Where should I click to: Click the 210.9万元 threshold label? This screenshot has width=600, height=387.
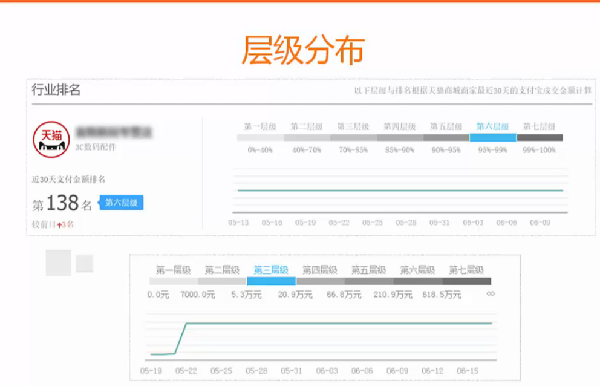[393, 295]
